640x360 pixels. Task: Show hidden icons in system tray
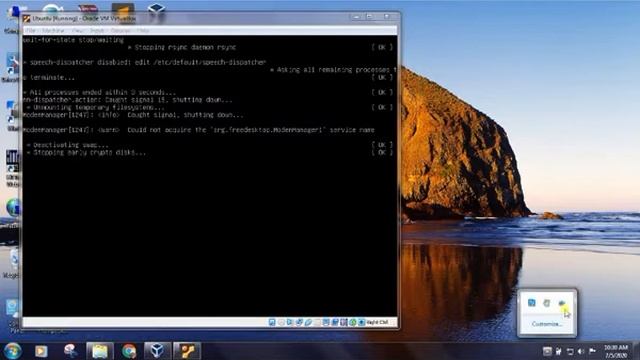pyautogui.click(x=547, y=351)
